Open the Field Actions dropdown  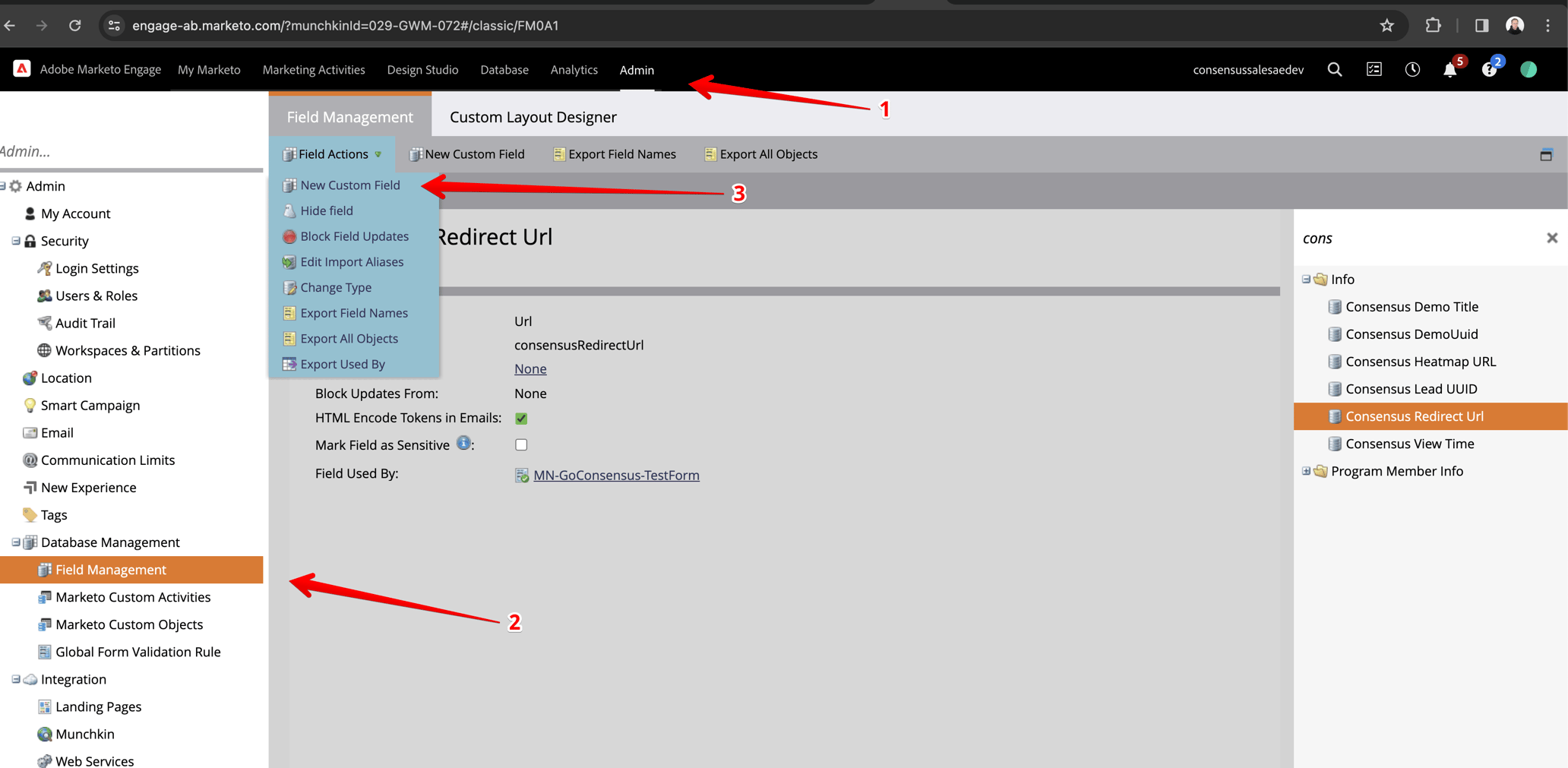(332, 154)
